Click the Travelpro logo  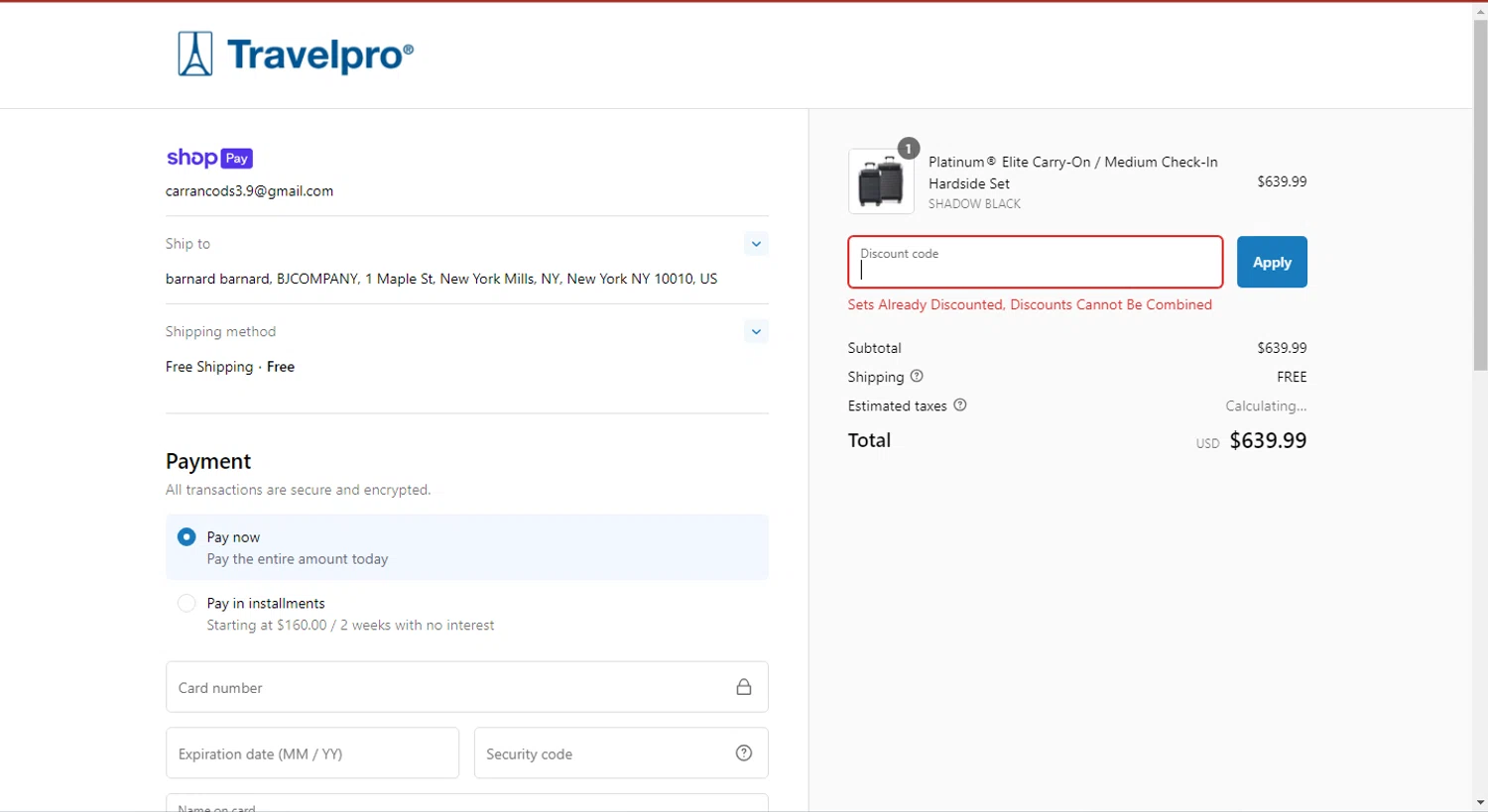(x=296, y=54)
